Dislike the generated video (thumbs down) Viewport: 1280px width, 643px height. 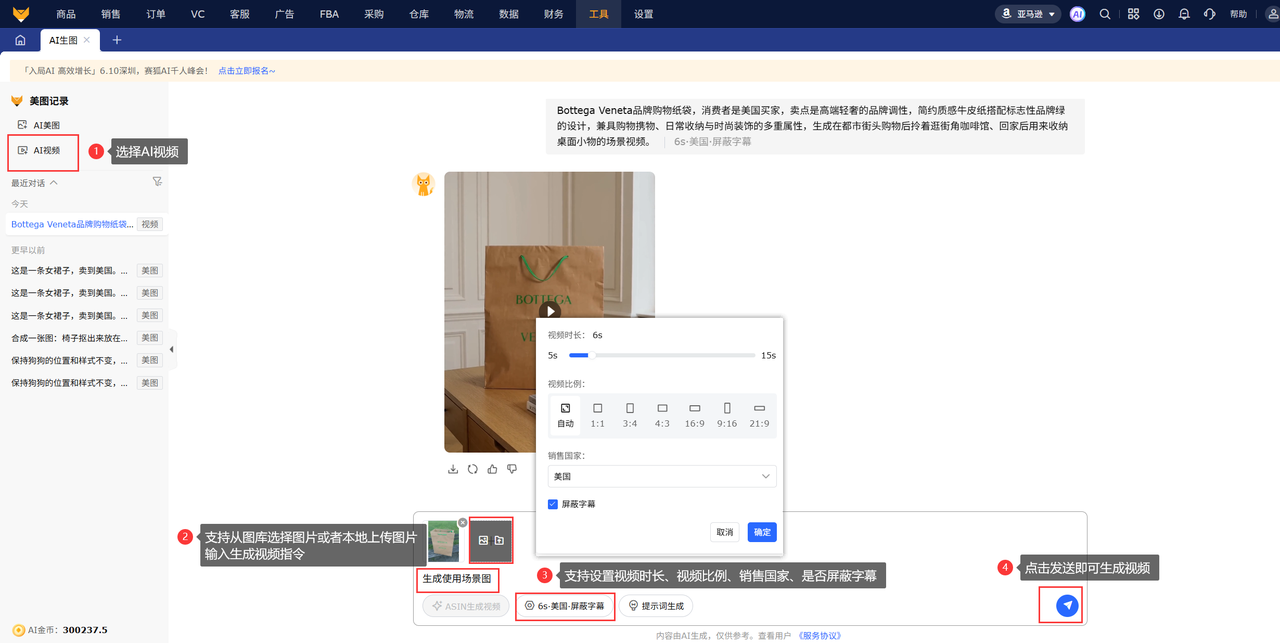pos(512,469)
